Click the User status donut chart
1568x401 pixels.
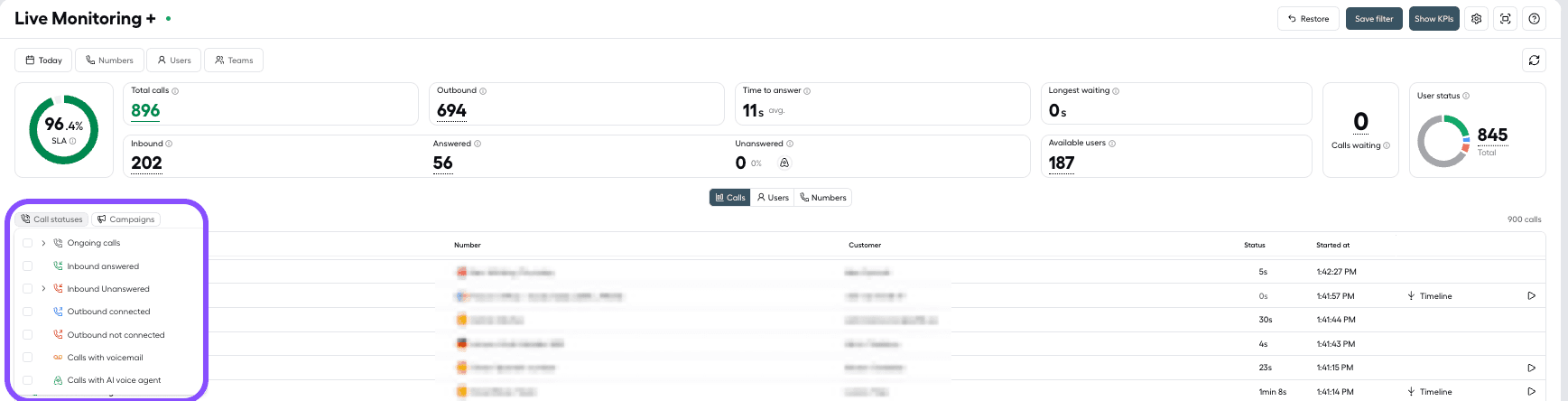tap(1443, 141)
